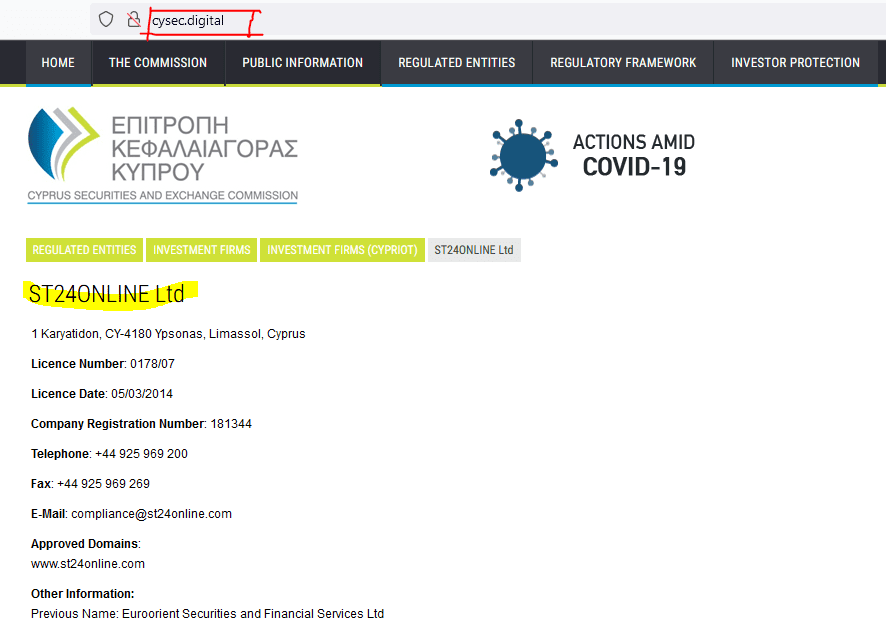
Task: Expand the INVESTOR PROTECTION menu
Action: click(x=795, y=63)
